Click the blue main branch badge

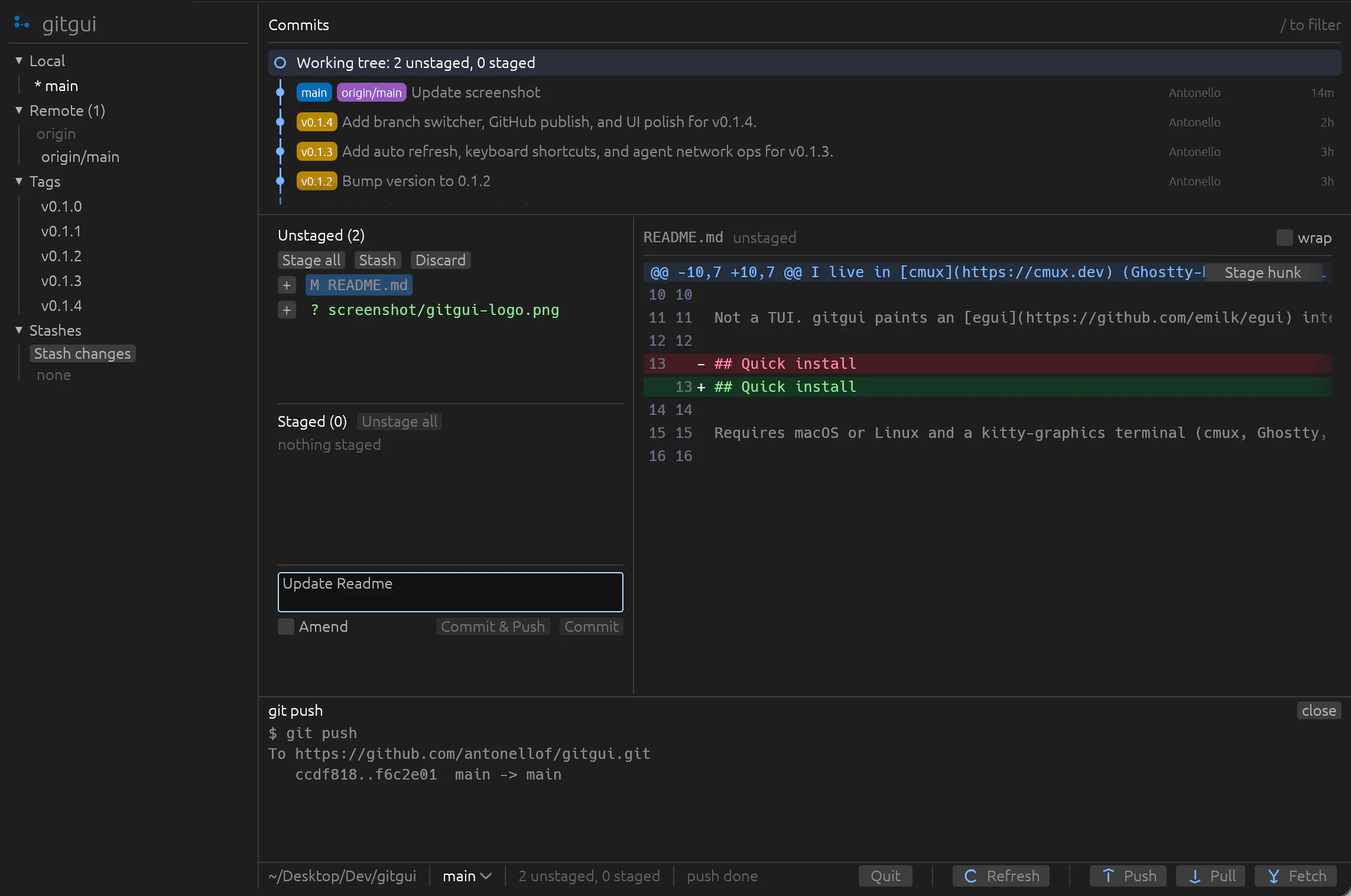314,93
